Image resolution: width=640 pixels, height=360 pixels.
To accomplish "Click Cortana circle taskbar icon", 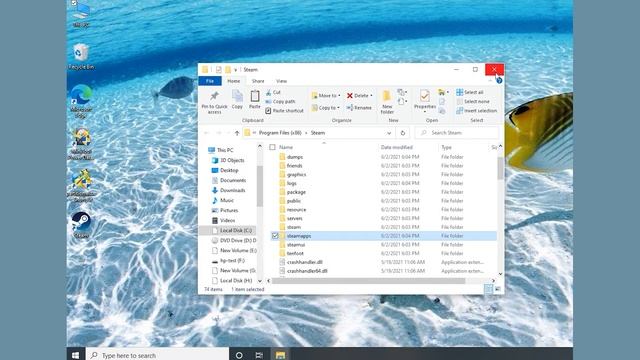I will coord(239,355).
